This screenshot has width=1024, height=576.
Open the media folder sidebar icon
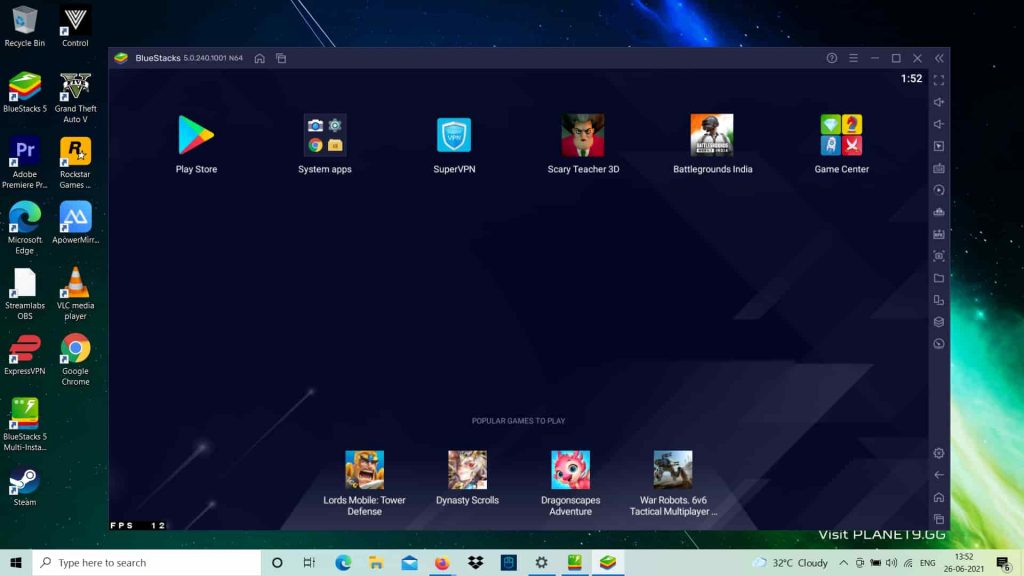click(x=939, y=278)
